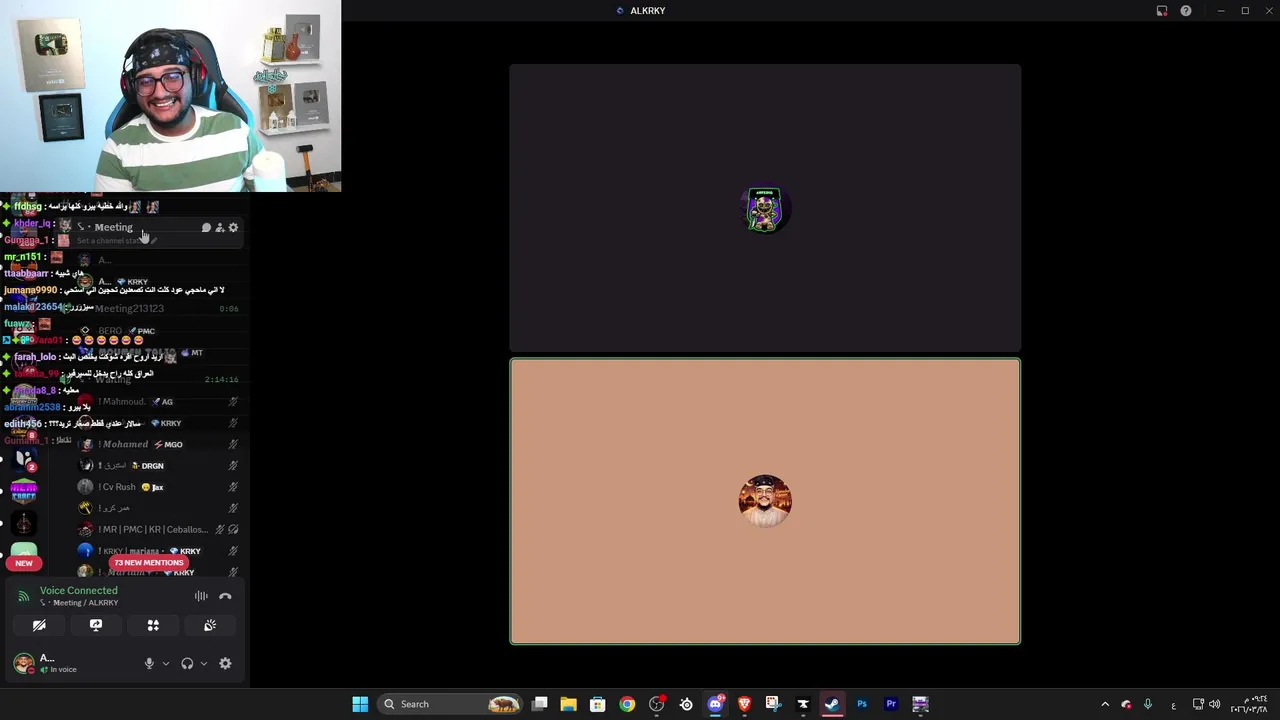
Task: Create invite for Meeting channel
Action: click(x=220, y=228)
